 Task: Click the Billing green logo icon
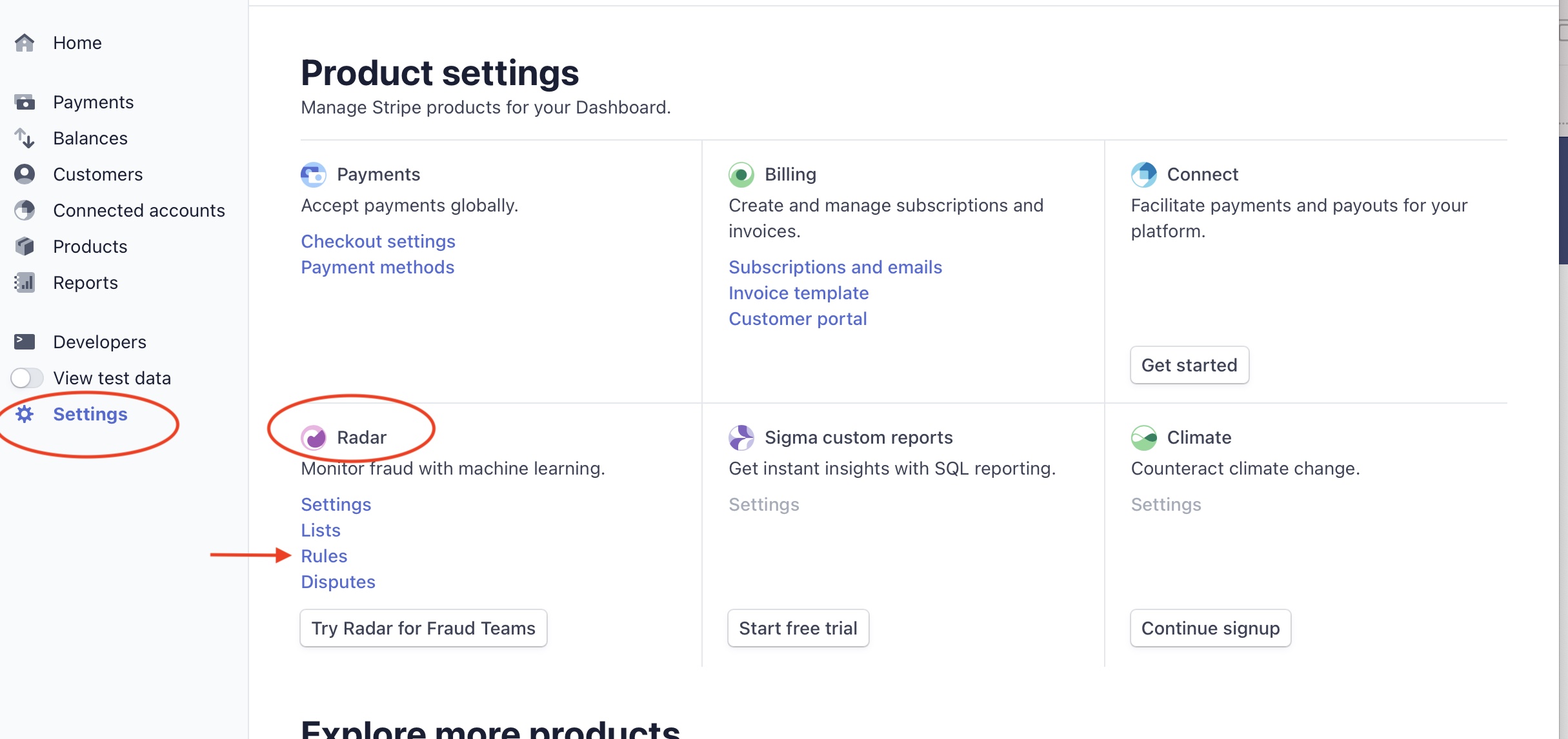click(741, 175)
